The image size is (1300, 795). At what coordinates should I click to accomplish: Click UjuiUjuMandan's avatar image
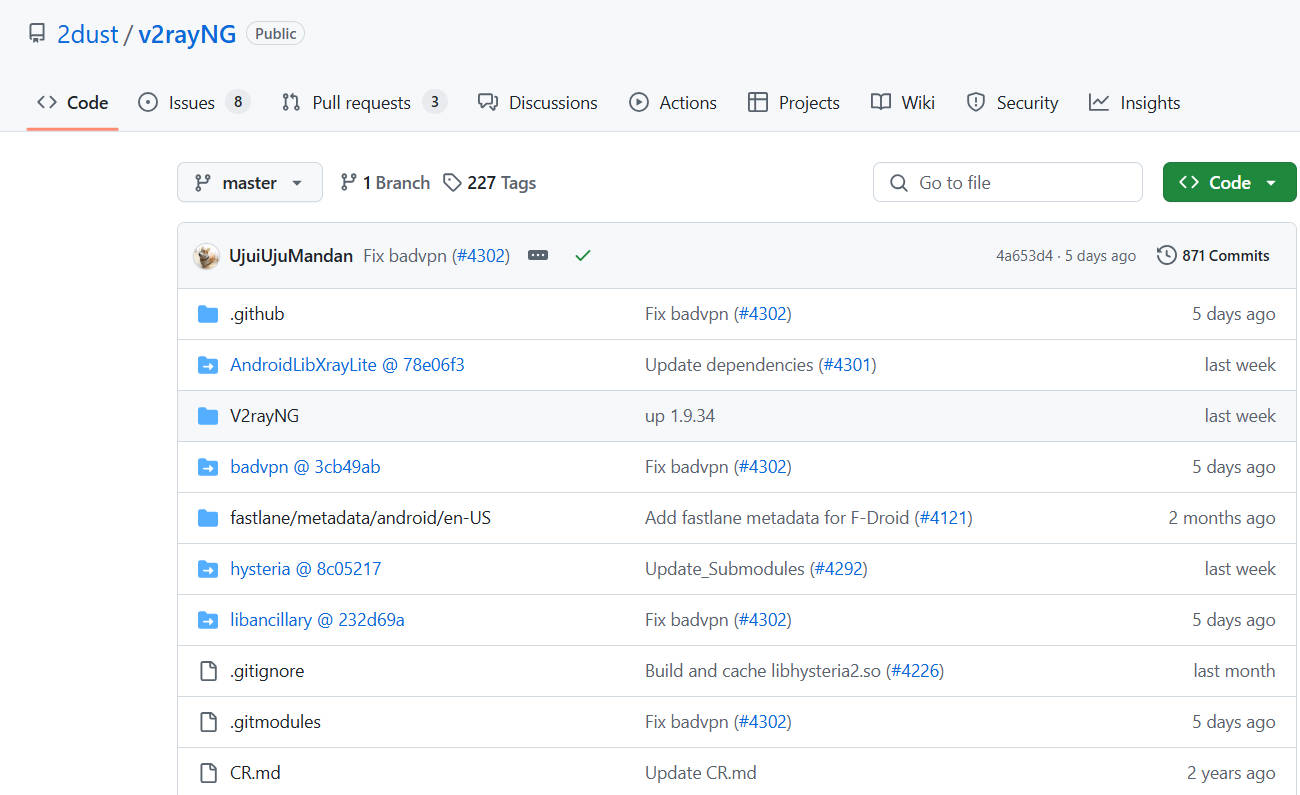click(x=207, y=256)
